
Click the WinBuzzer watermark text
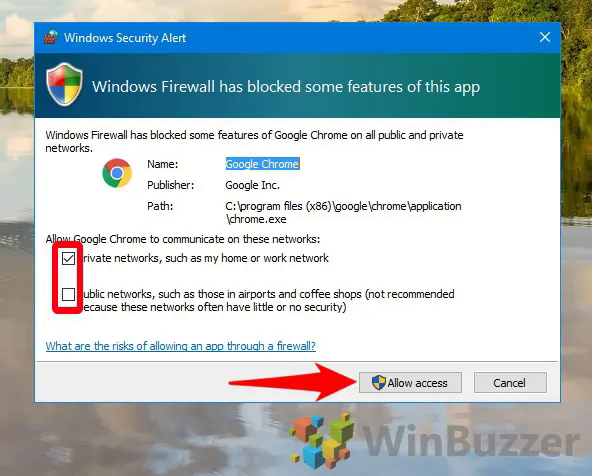coord(471,441)
